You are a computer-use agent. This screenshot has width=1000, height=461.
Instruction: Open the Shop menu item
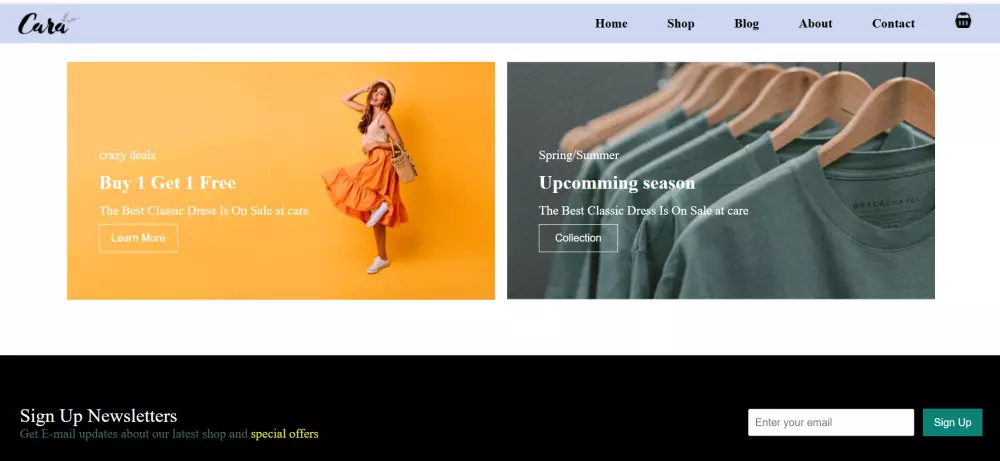click(680, 23)
